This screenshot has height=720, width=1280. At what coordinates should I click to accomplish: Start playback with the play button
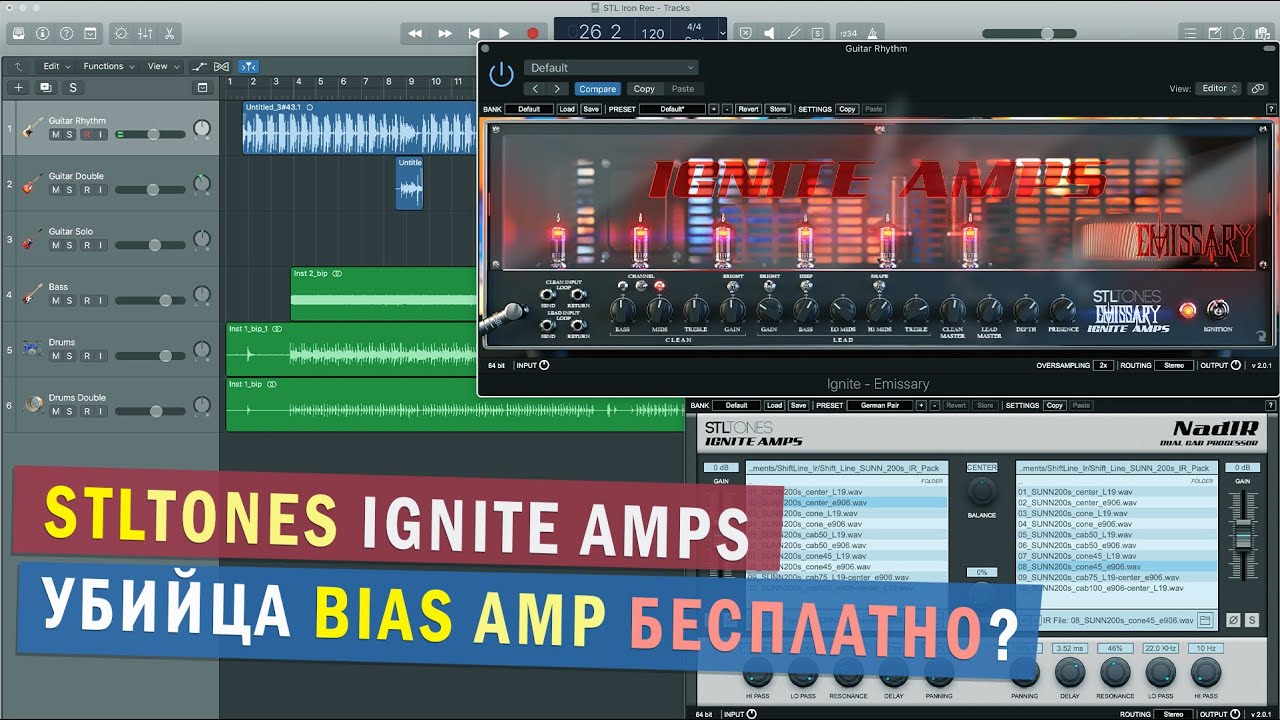click(x=504, y=33)
